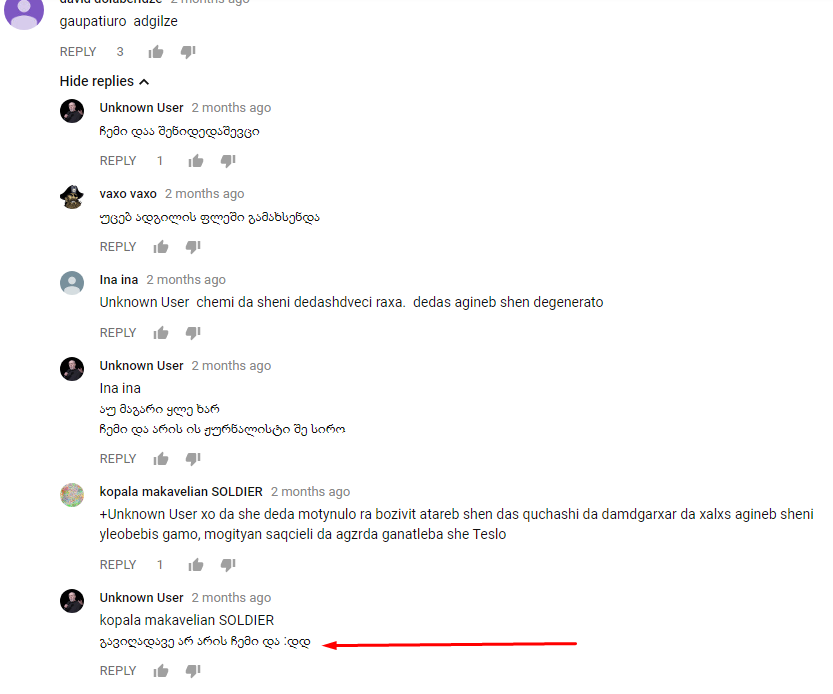This screenshot has width=833, height=694.
Task: Dislike the gaupatiuro adgilze comment
Action: 188,52
